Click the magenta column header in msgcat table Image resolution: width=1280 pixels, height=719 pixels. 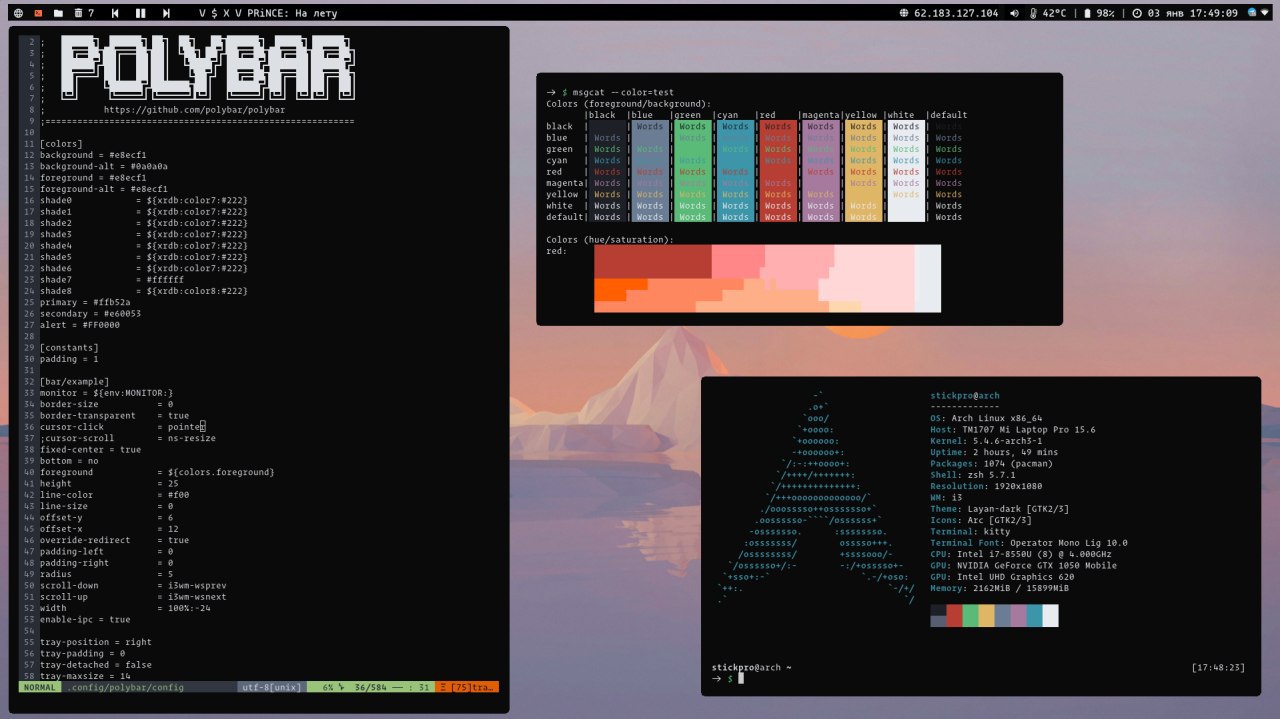coord(820,115)
